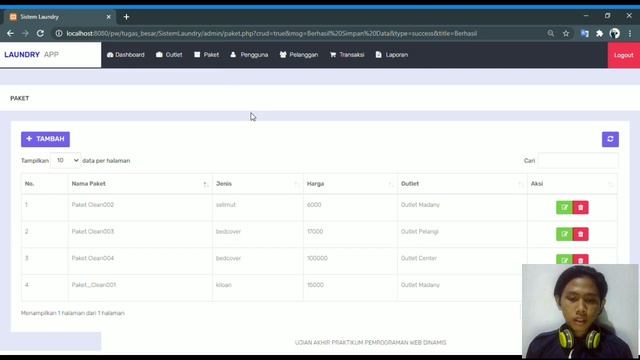Close the Sistem Laundry tab
The height and width of the screenshot is (360, 640).
coord(108,17)
